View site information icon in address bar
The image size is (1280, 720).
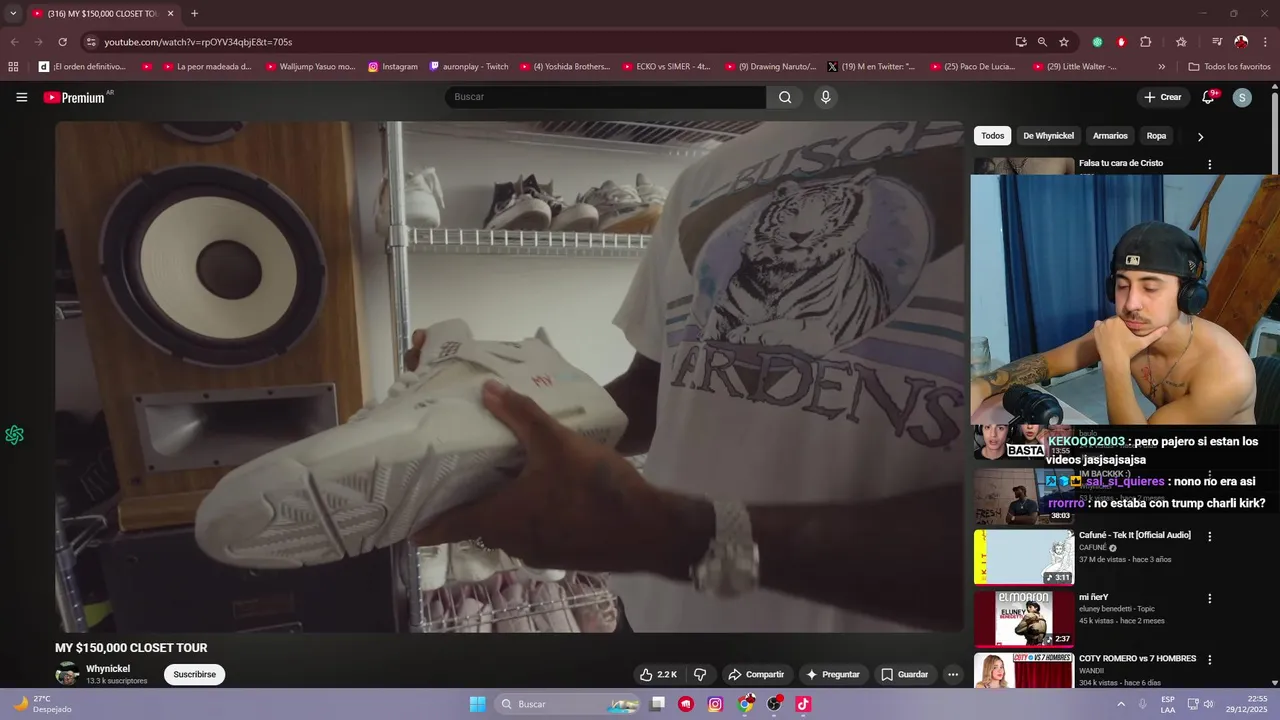(91, 42)
